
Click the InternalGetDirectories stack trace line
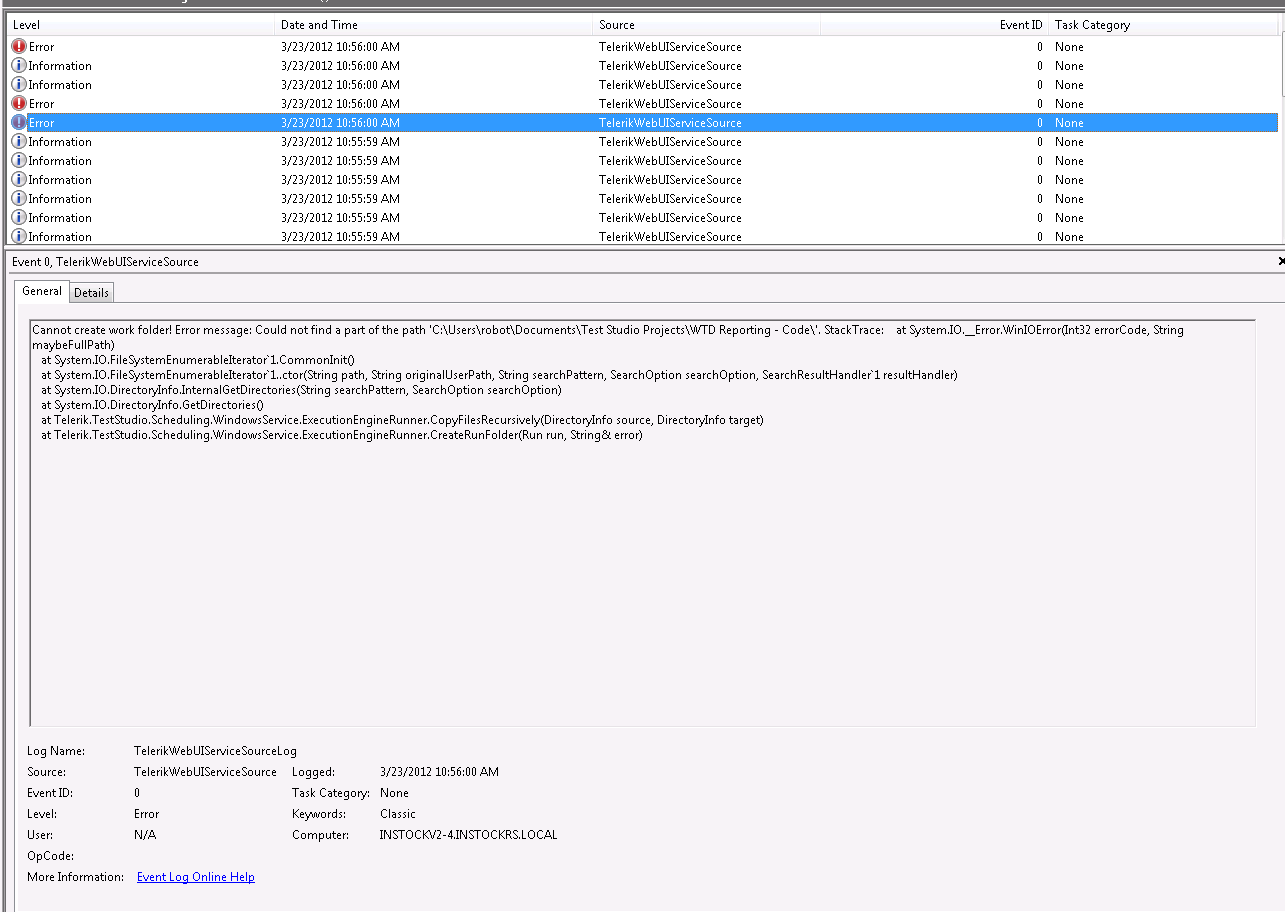tap(301, 389)
